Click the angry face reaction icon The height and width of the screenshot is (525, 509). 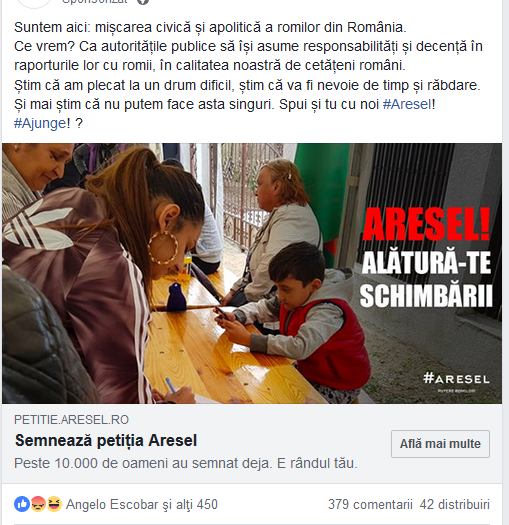click(38, 504)
